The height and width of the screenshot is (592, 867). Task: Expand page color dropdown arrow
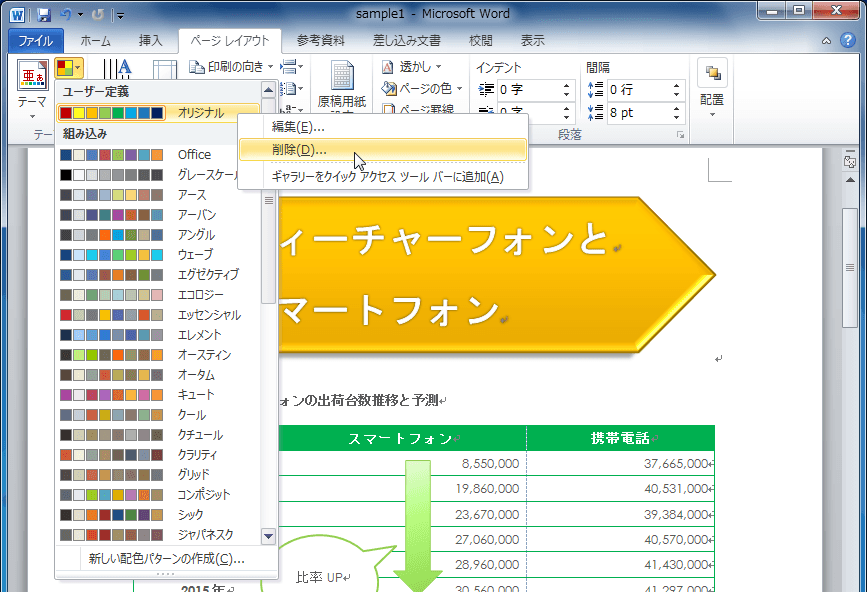[459, 88]
